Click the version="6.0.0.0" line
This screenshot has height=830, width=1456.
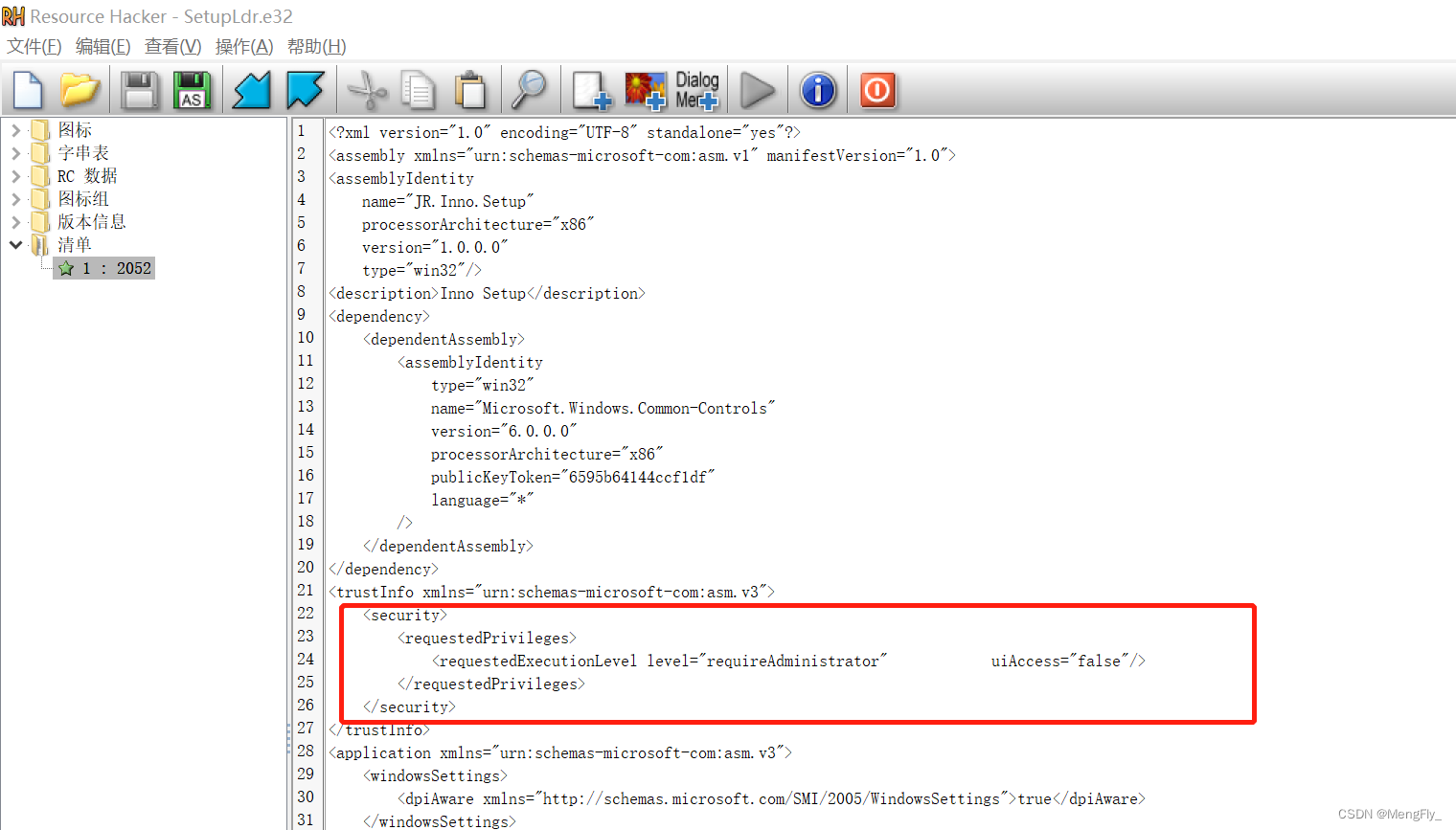point(503,431)
